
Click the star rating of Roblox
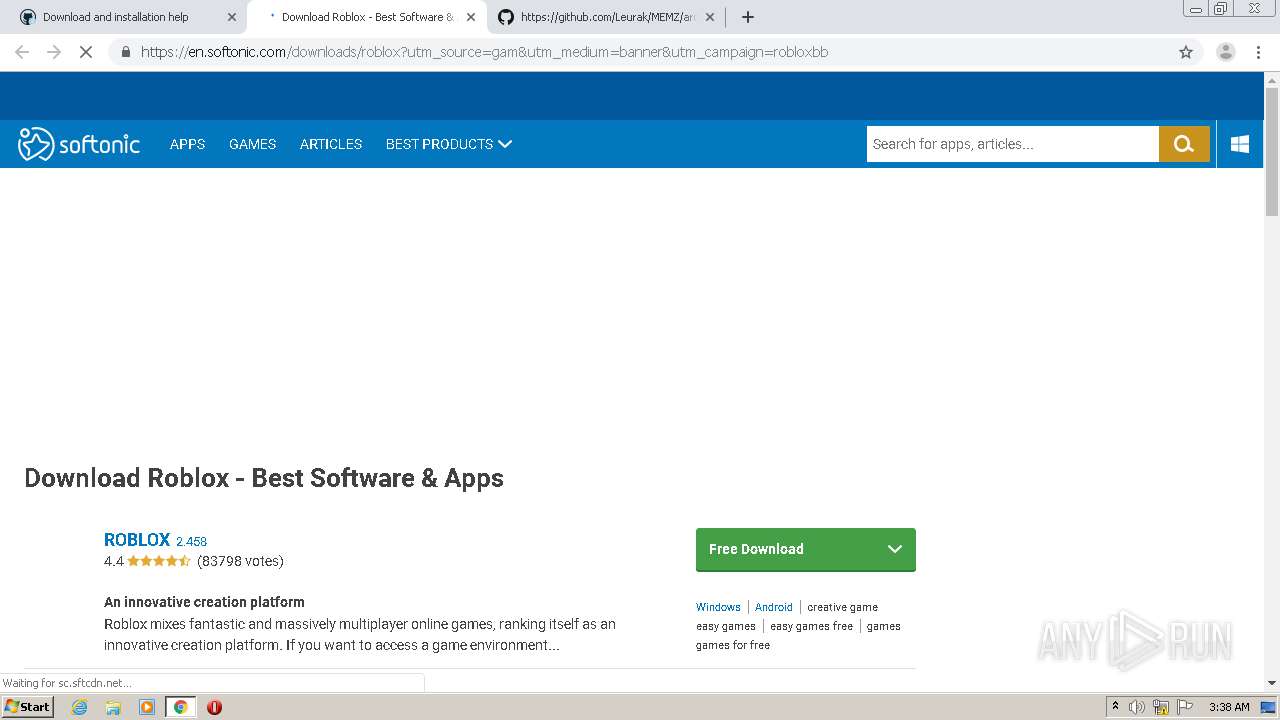(x=159, y=561)
